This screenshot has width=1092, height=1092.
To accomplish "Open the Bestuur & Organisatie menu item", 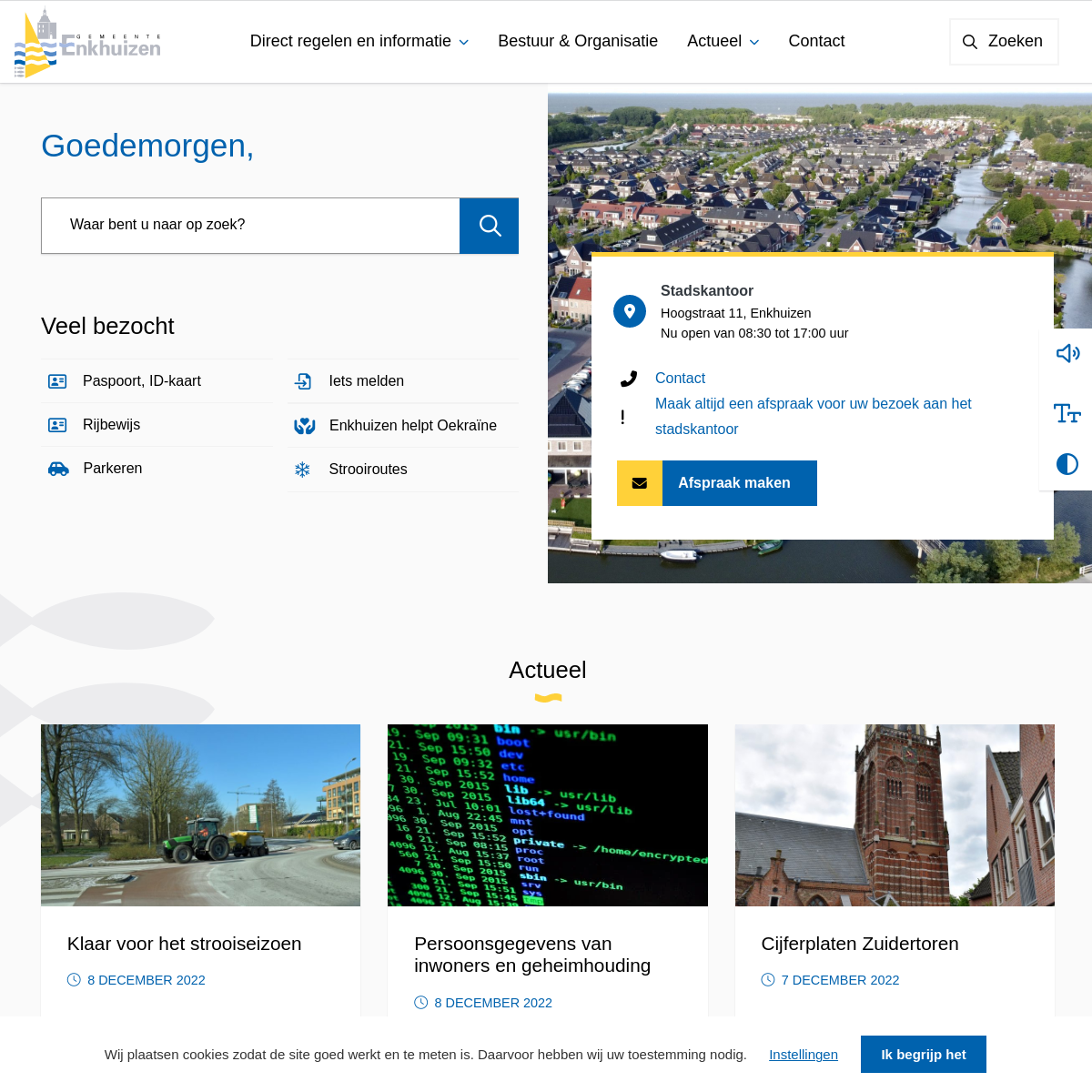I will 578,42.
